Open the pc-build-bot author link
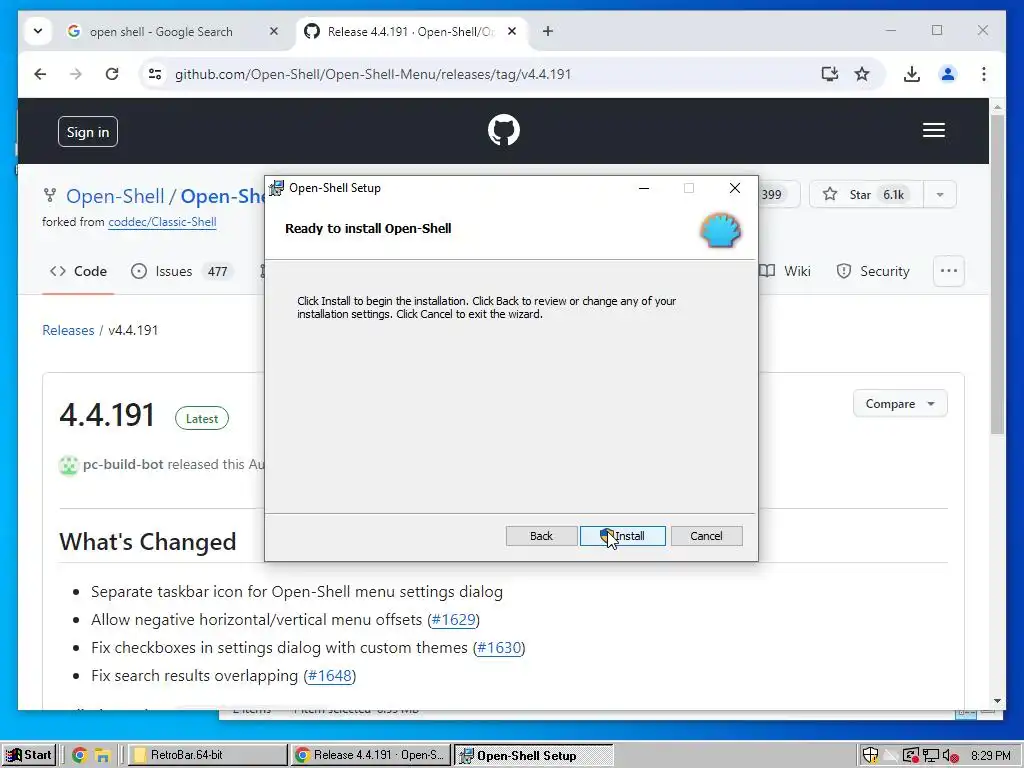The image size is (1024, 768). click(x=123, y=464)
